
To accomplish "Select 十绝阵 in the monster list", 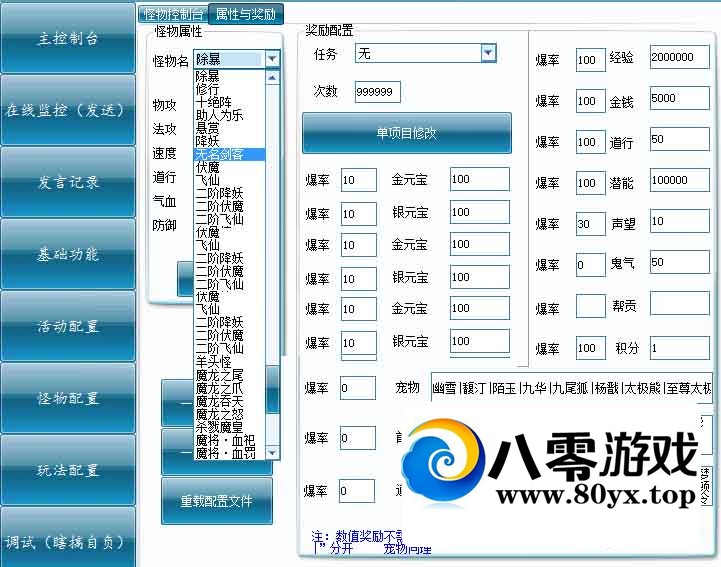I will tap(229, 102).
